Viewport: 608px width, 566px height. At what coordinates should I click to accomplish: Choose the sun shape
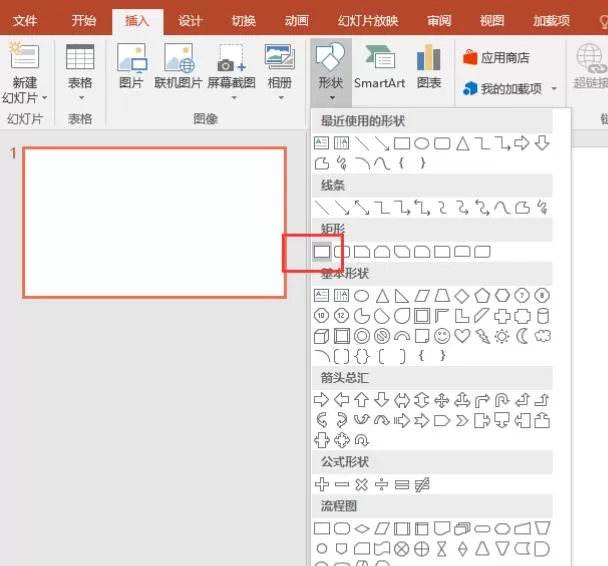[502, 336]
